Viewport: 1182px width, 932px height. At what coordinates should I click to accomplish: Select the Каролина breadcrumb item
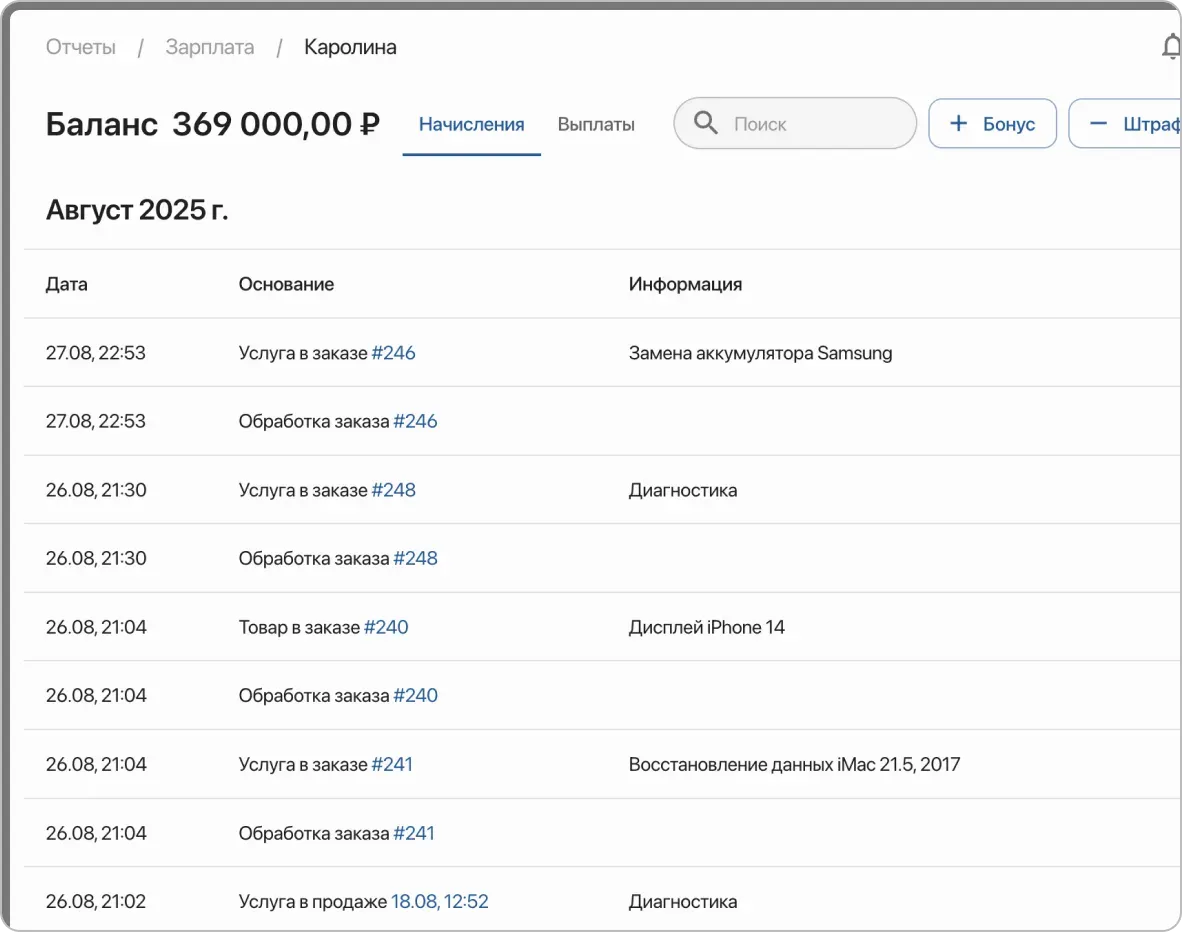pos(350,46)
